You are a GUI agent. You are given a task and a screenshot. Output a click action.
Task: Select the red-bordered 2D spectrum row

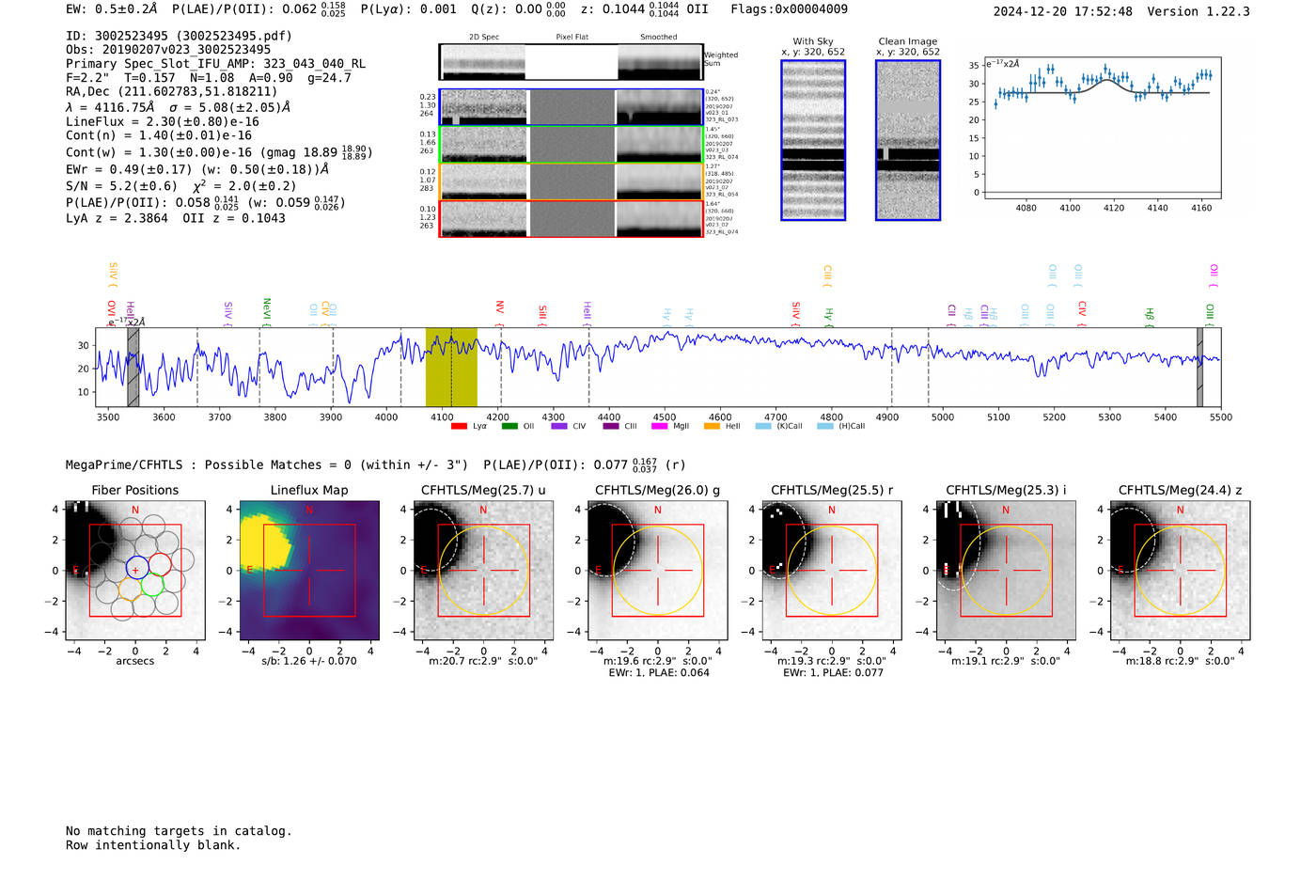pyautogui.click(x=572, y=218)
